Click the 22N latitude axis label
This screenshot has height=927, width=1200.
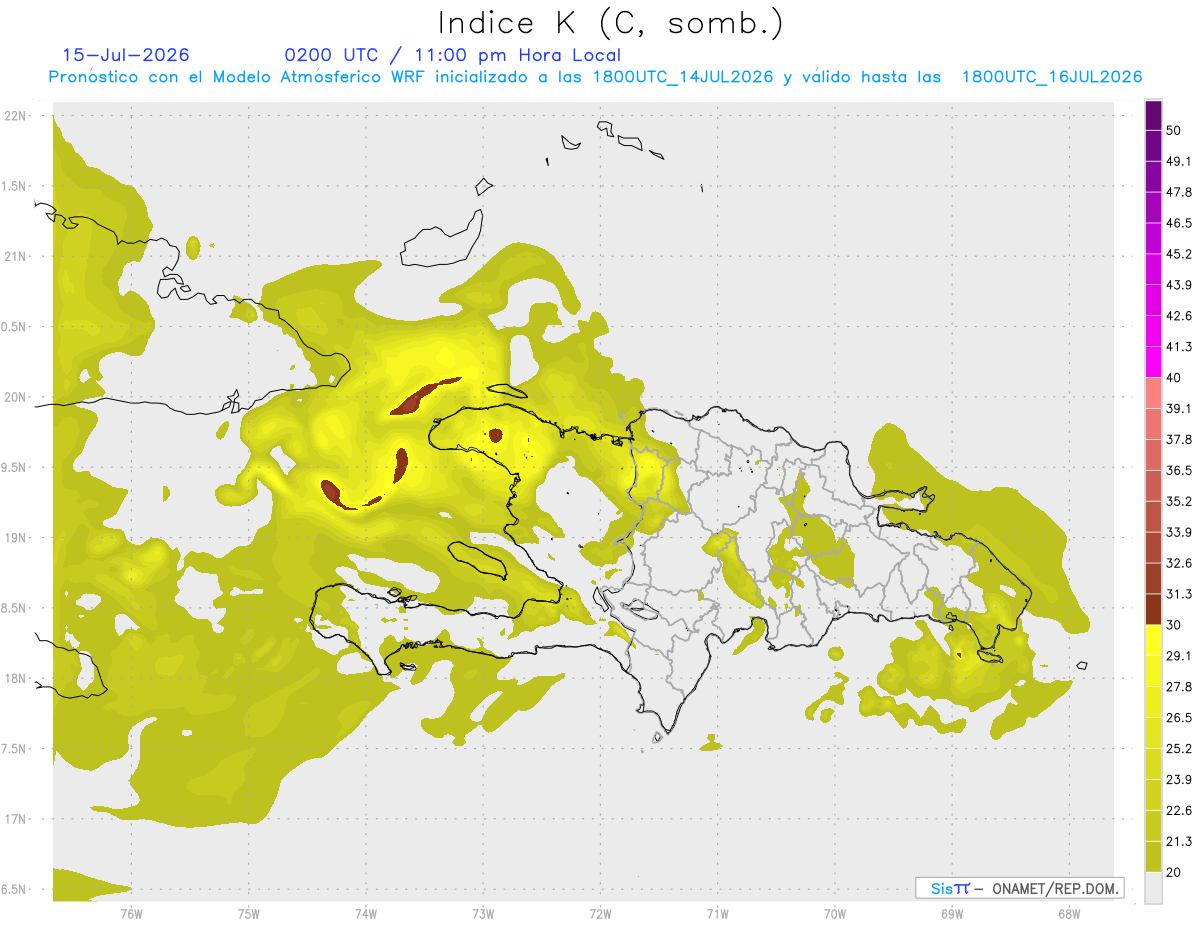coord(16,116)
